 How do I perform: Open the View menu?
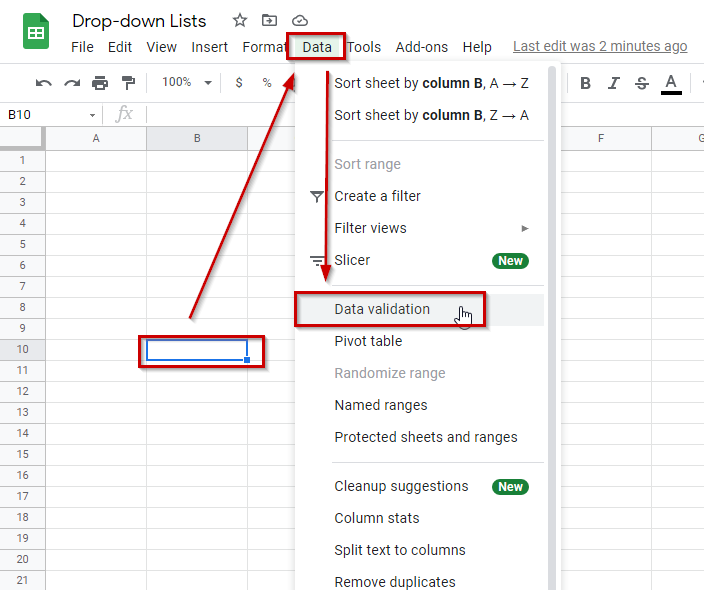(x=162, y=47)
